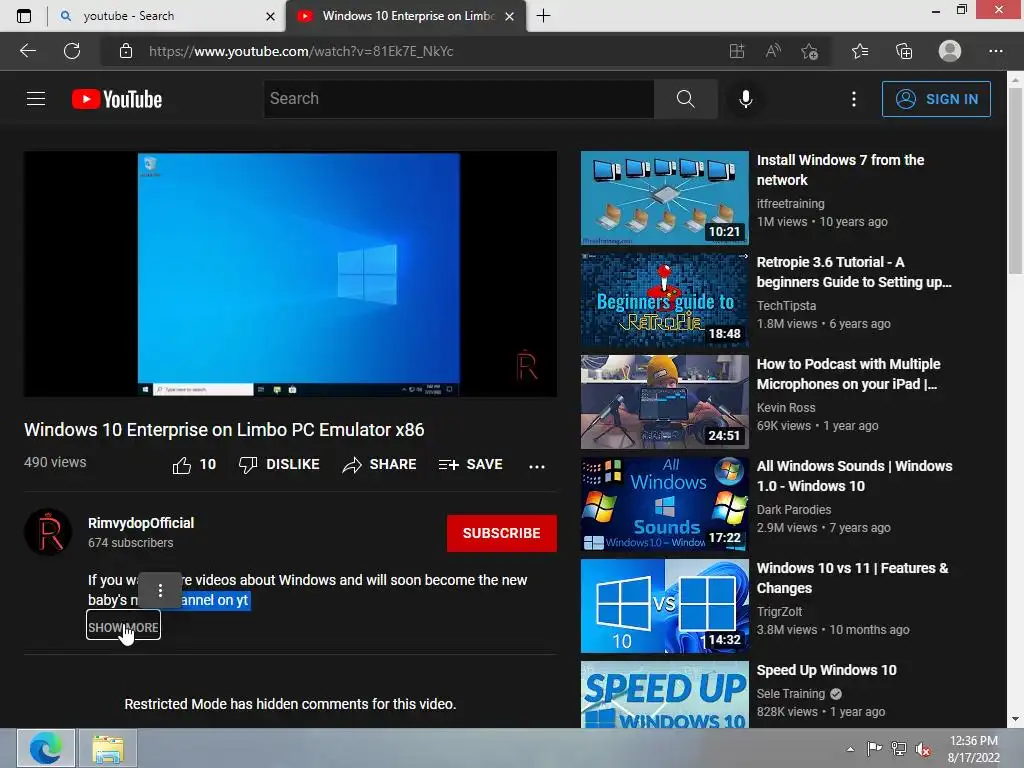
Task: Open the Favorites list icon
Action: [x=860, y=51]
